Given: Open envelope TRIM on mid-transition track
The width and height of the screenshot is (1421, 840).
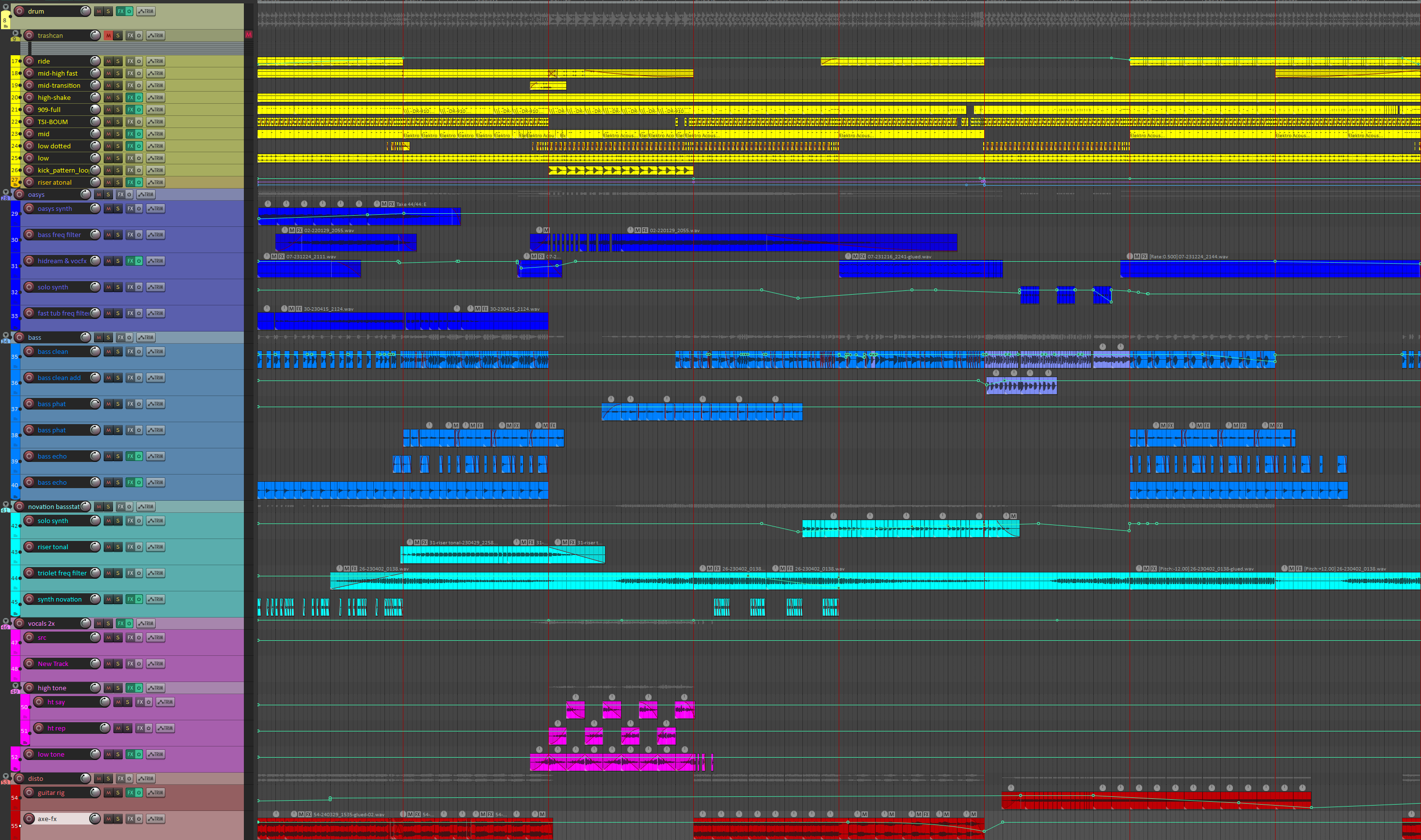Looking at the screenshot, I should coord(156,85).
